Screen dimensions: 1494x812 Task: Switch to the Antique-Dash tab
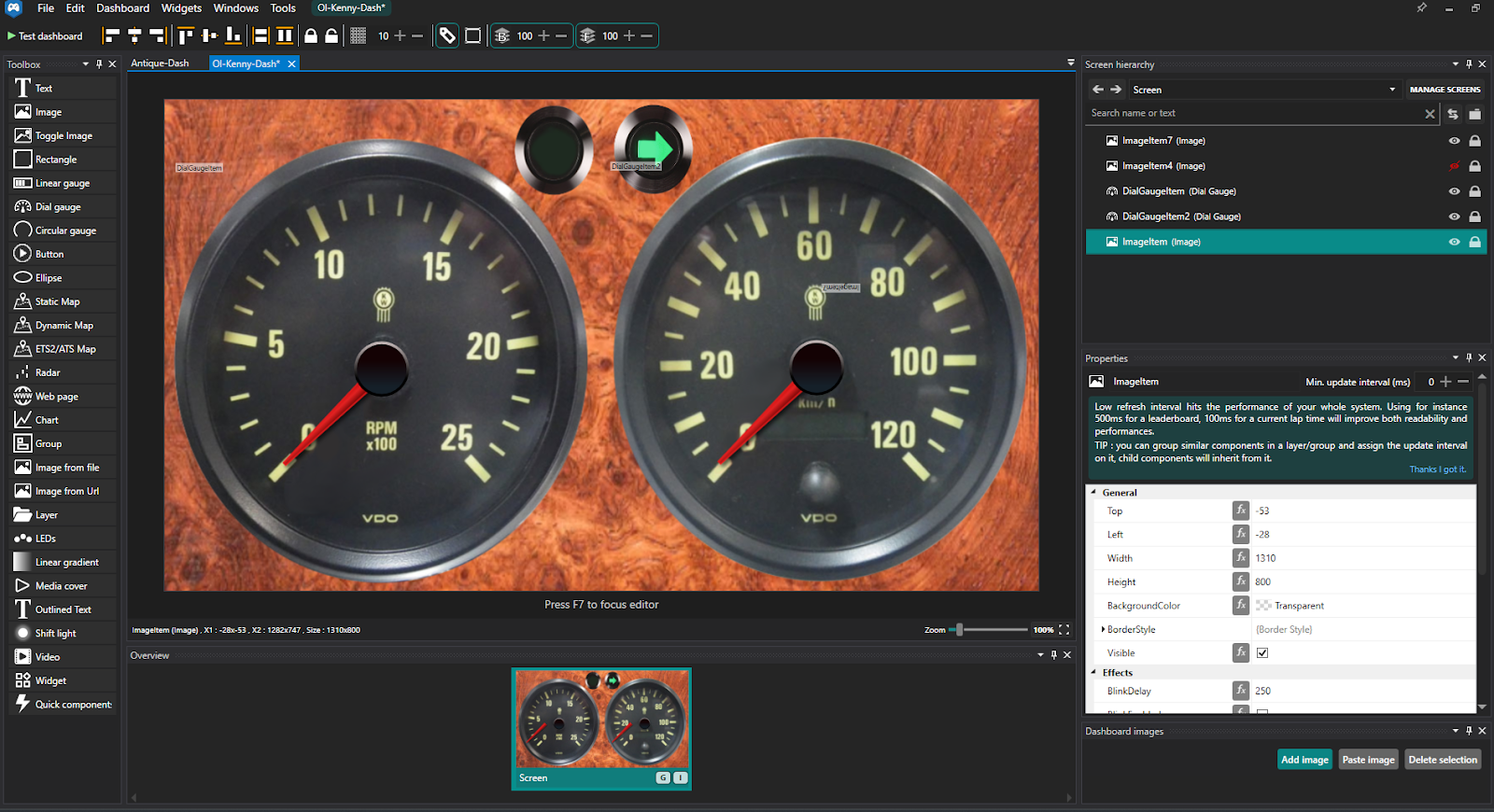[160, 63]
